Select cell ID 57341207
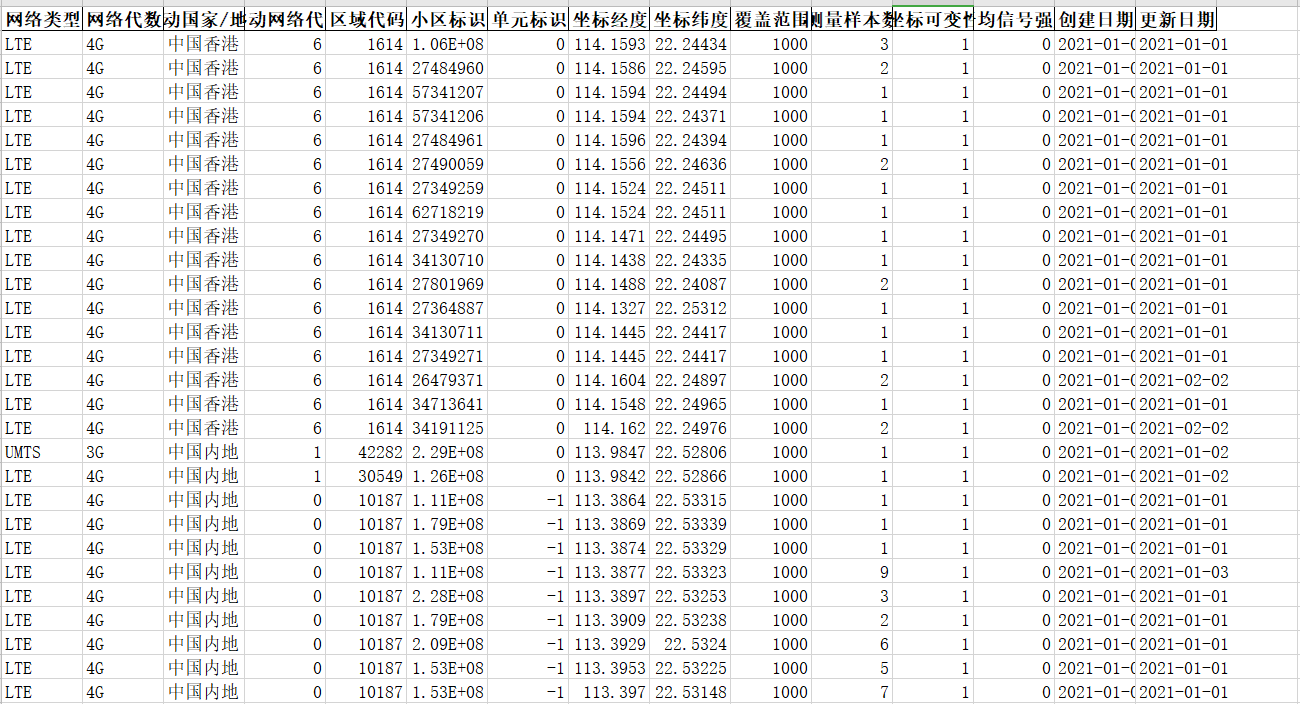This screenshot has width=1300, height=704. coord(447,92)
